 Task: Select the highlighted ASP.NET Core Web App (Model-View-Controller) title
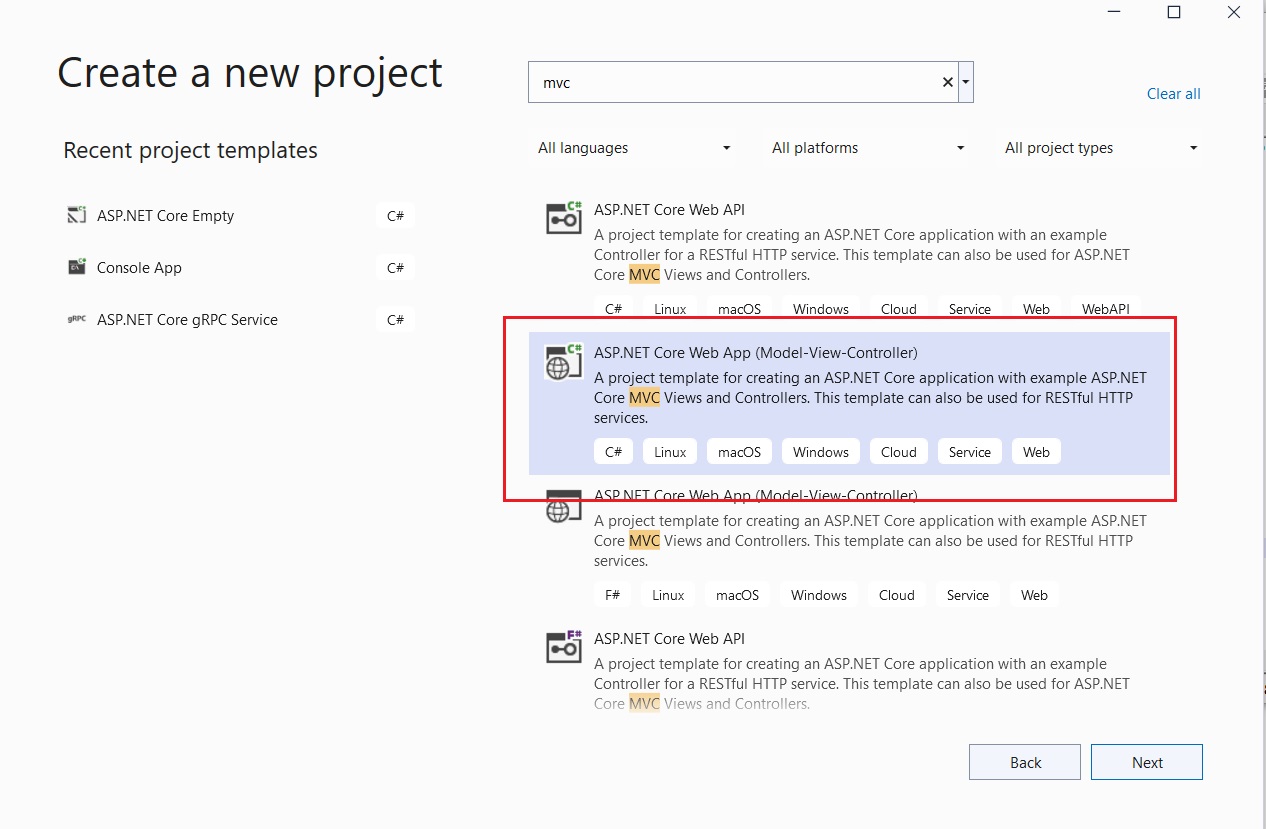(756, 353)
